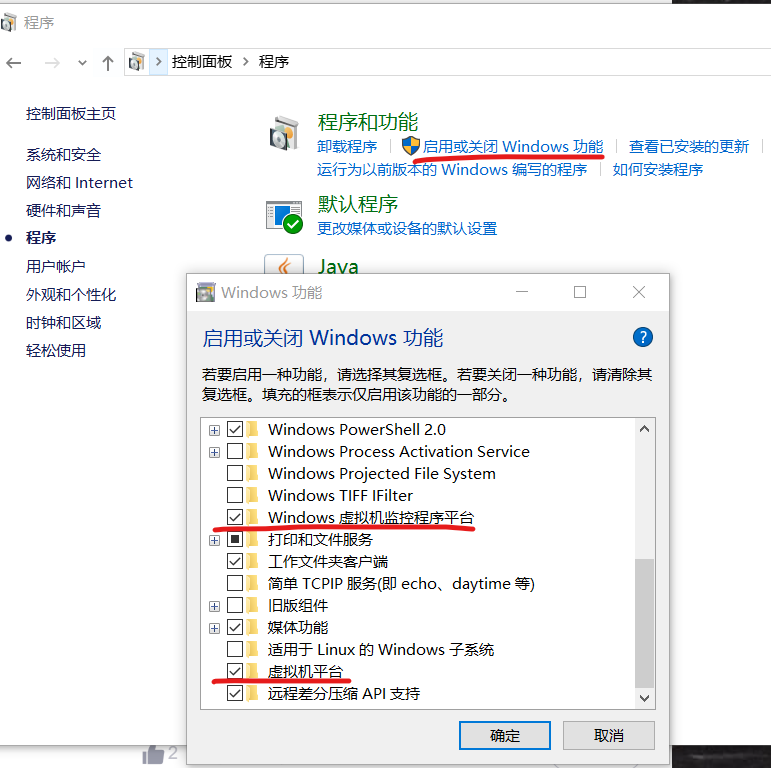Expand the 媒体功能 node
Screen dimensions: 771x768
coord(214,628)
